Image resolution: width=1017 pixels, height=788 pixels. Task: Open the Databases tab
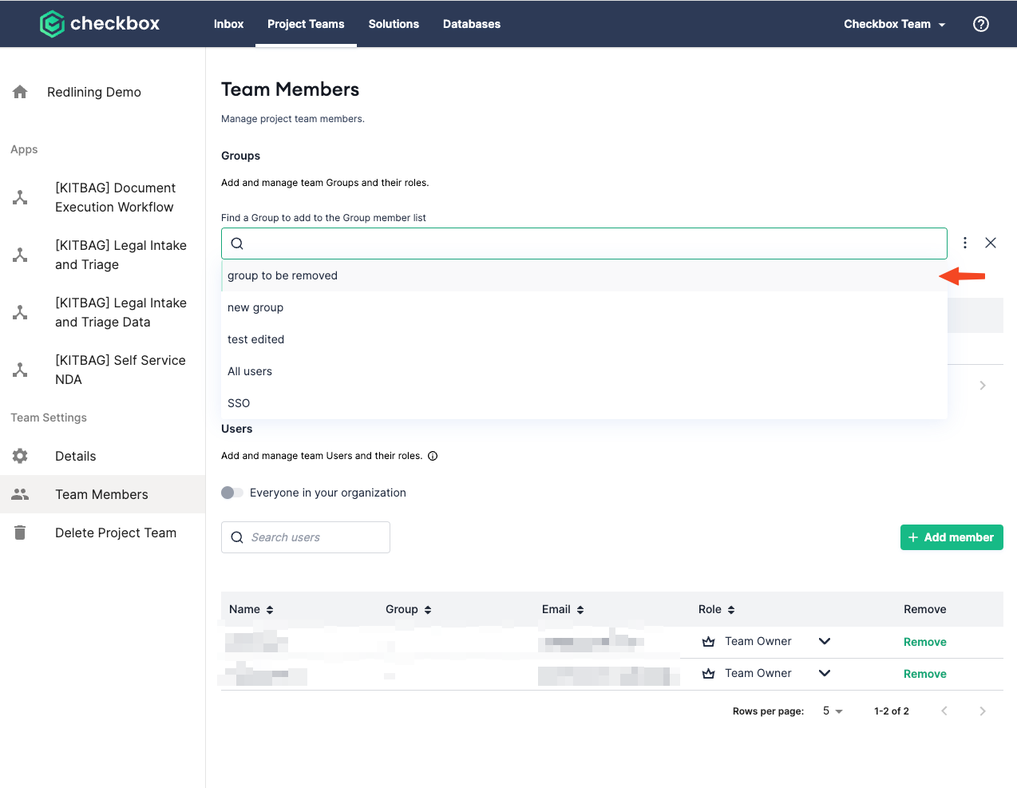pyautogui.click(x=472, y=24)
